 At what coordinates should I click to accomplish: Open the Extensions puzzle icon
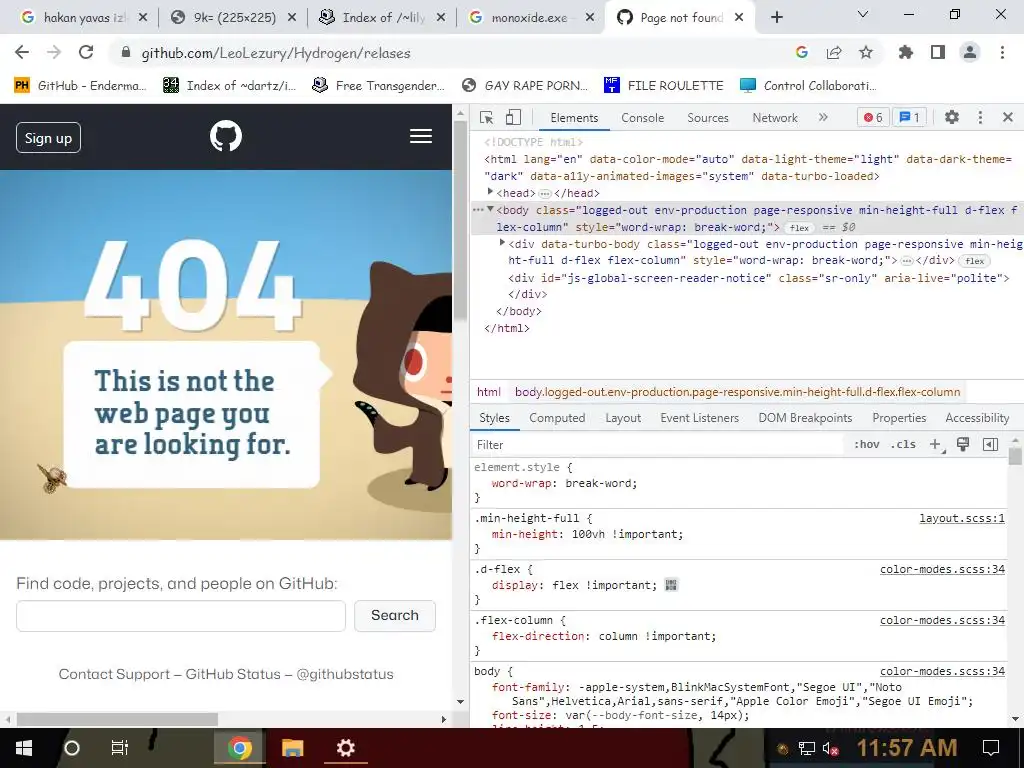pos(906,53)
